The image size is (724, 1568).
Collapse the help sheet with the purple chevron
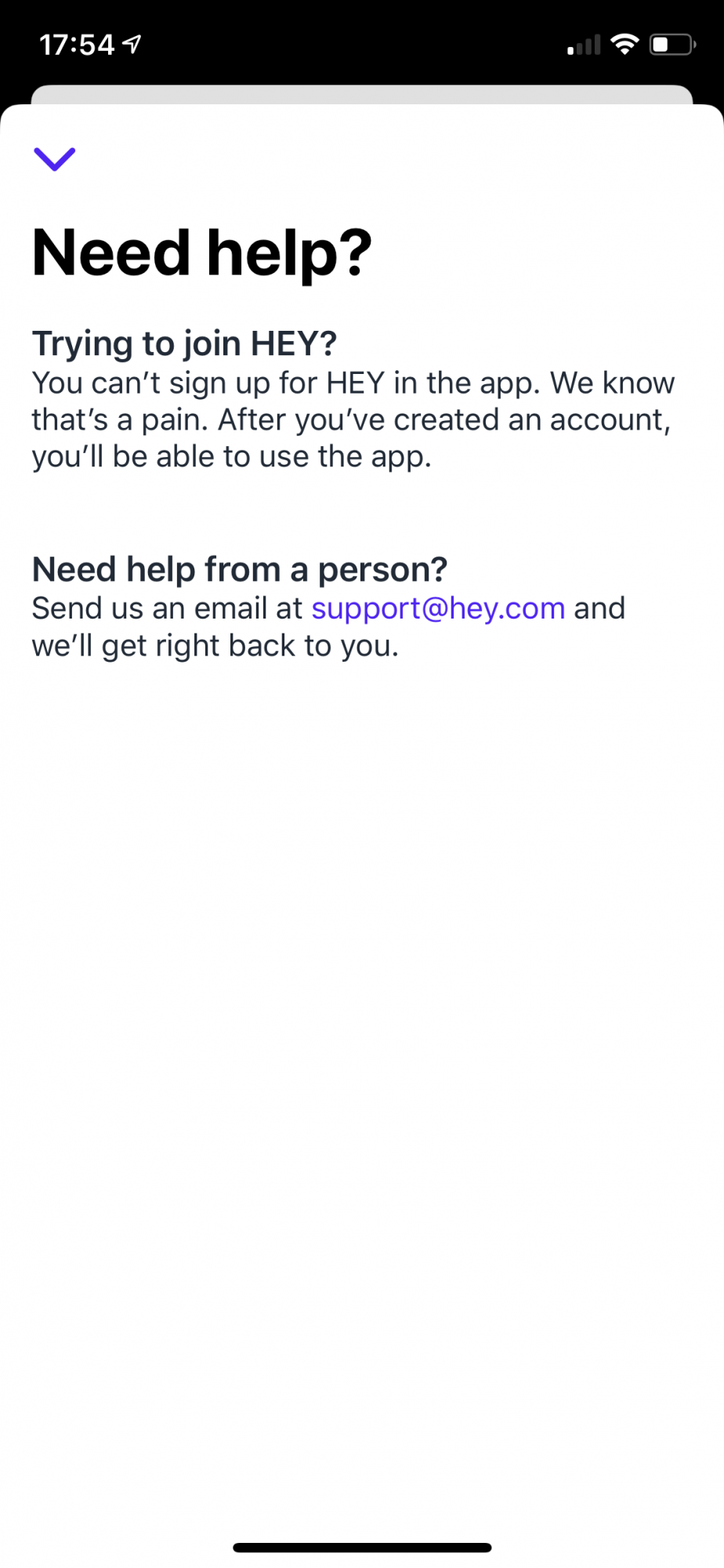55,159
